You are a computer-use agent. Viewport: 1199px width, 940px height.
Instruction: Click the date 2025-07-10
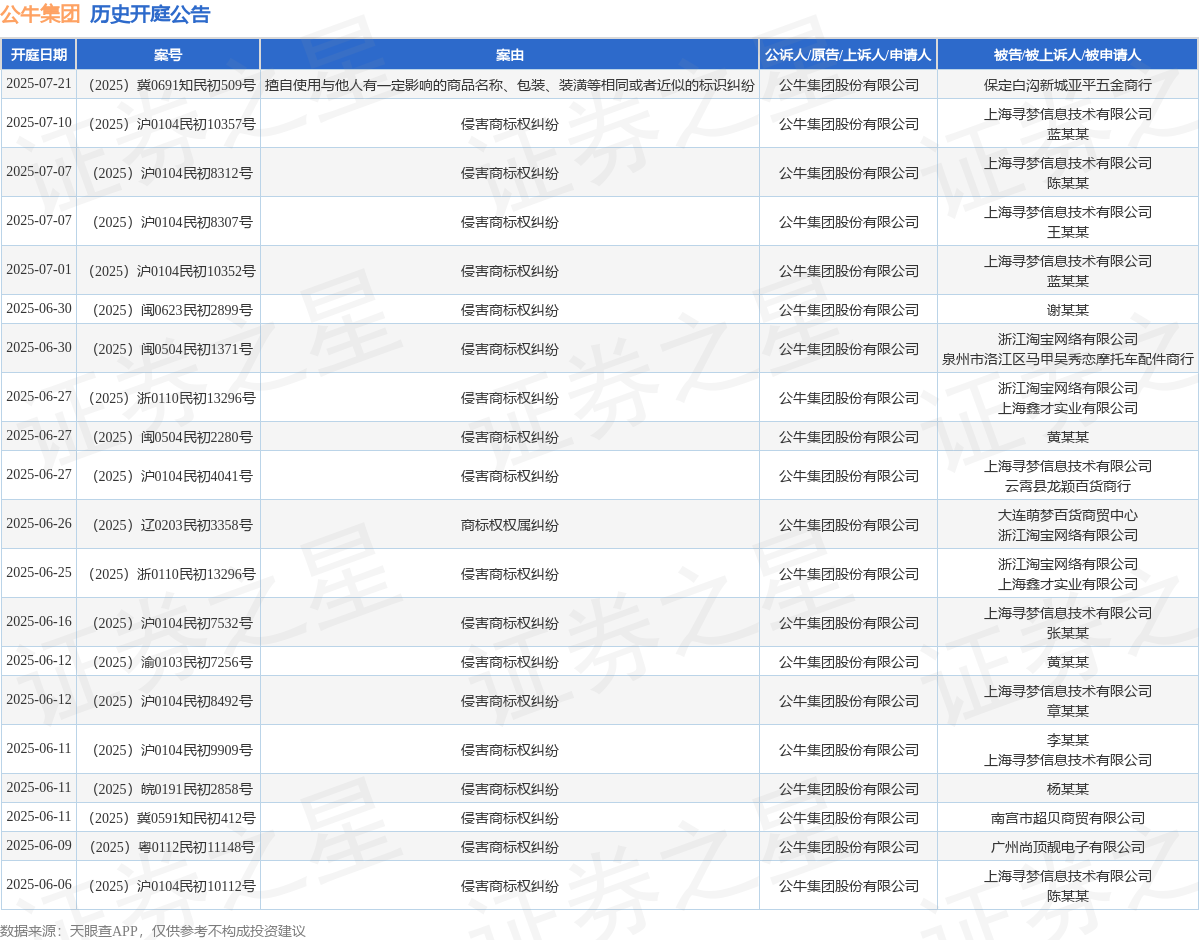point(39,122)
